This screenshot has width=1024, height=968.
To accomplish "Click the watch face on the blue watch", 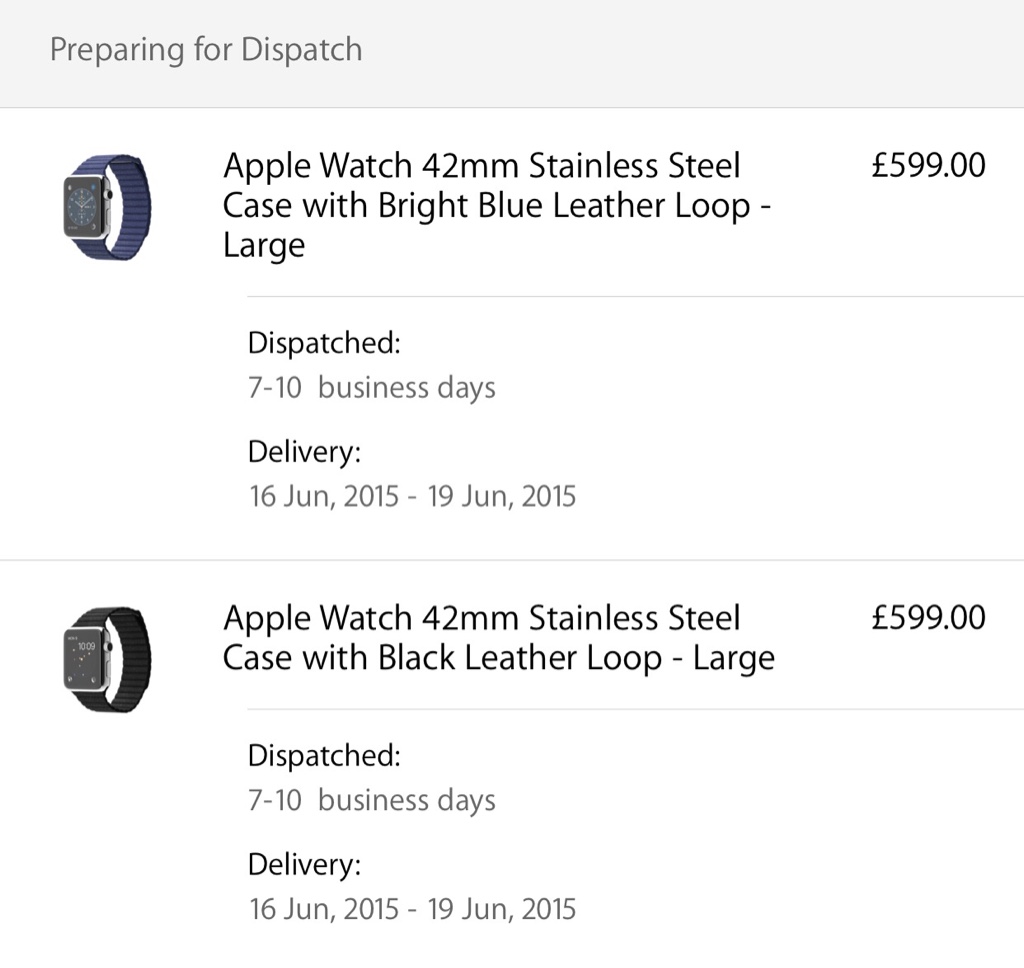I will coord(86,207).
